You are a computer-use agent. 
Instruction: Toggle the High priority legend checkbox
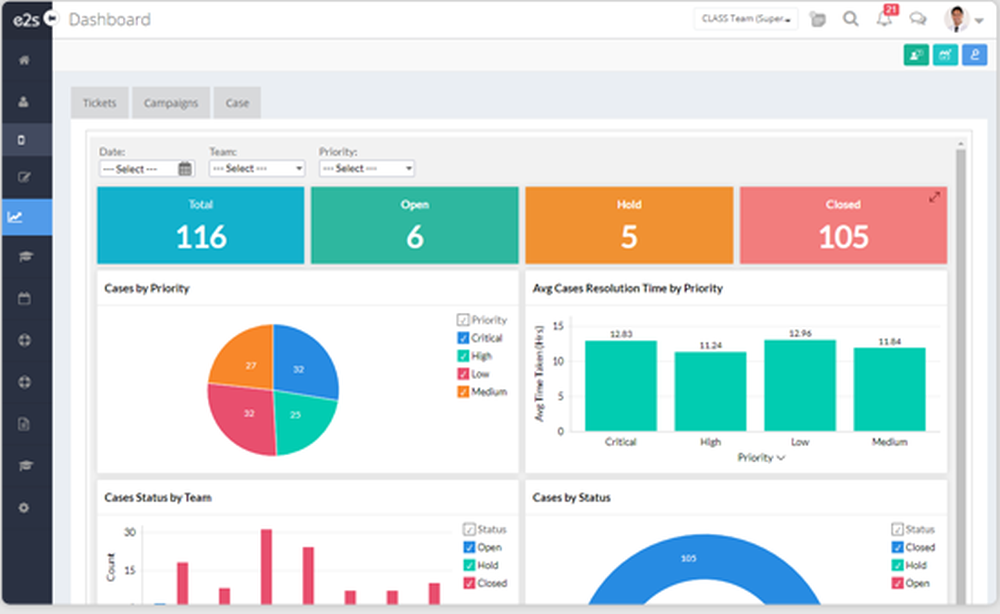point(463,356)
